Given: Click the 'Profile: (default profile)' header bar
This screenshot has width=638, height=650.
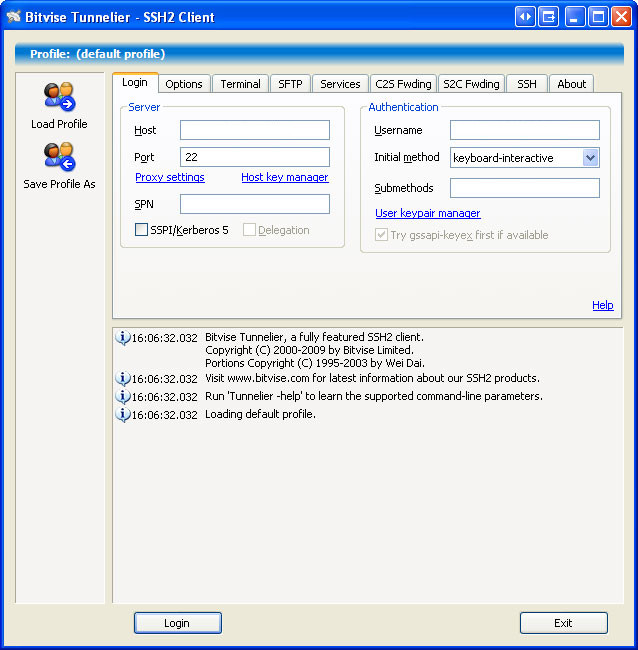Looking at the screenshot, I should click(x=319, y=54).
